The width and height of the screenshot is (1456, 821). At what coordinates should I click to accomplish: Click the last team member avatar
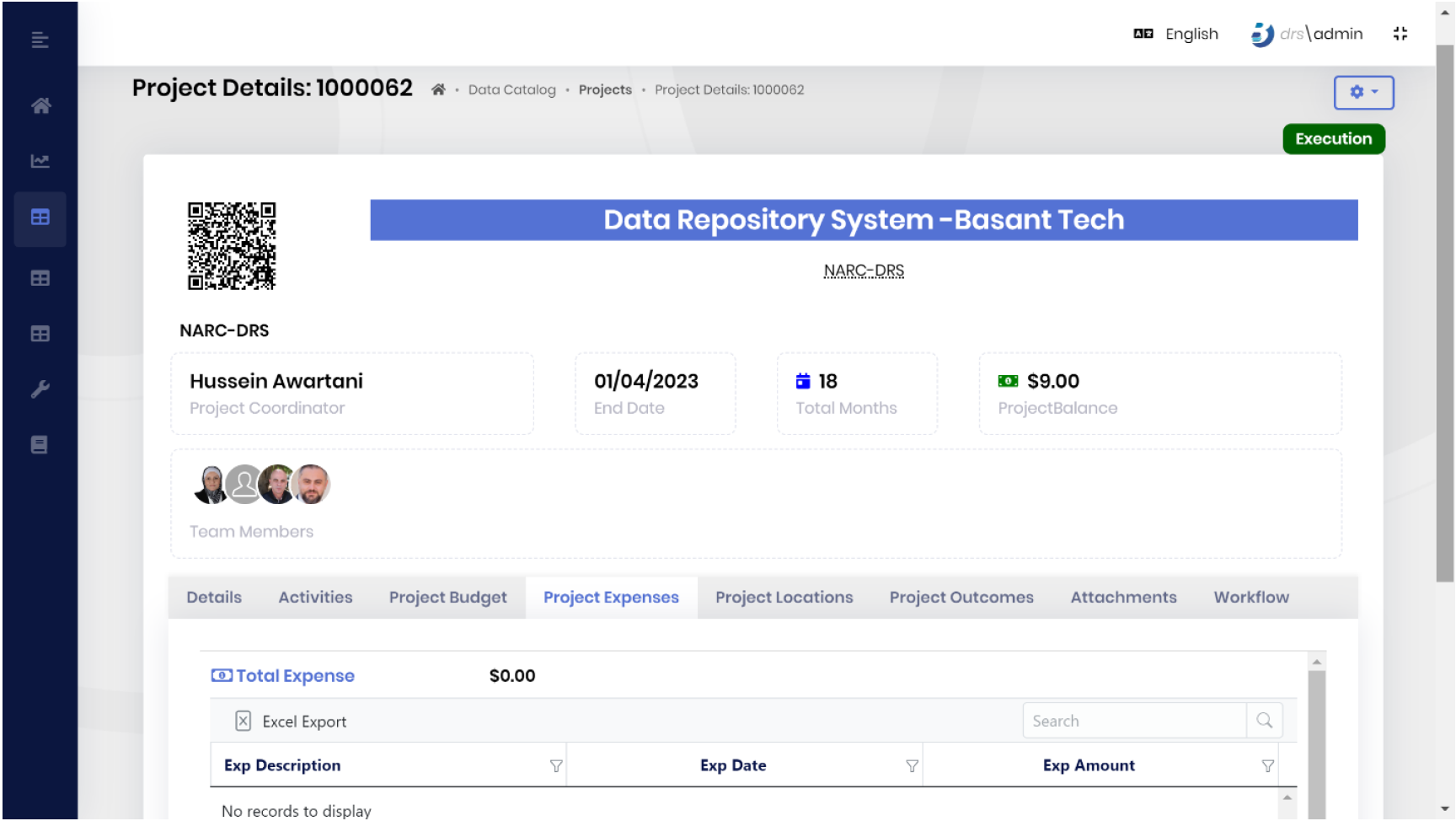click(311, 485)
